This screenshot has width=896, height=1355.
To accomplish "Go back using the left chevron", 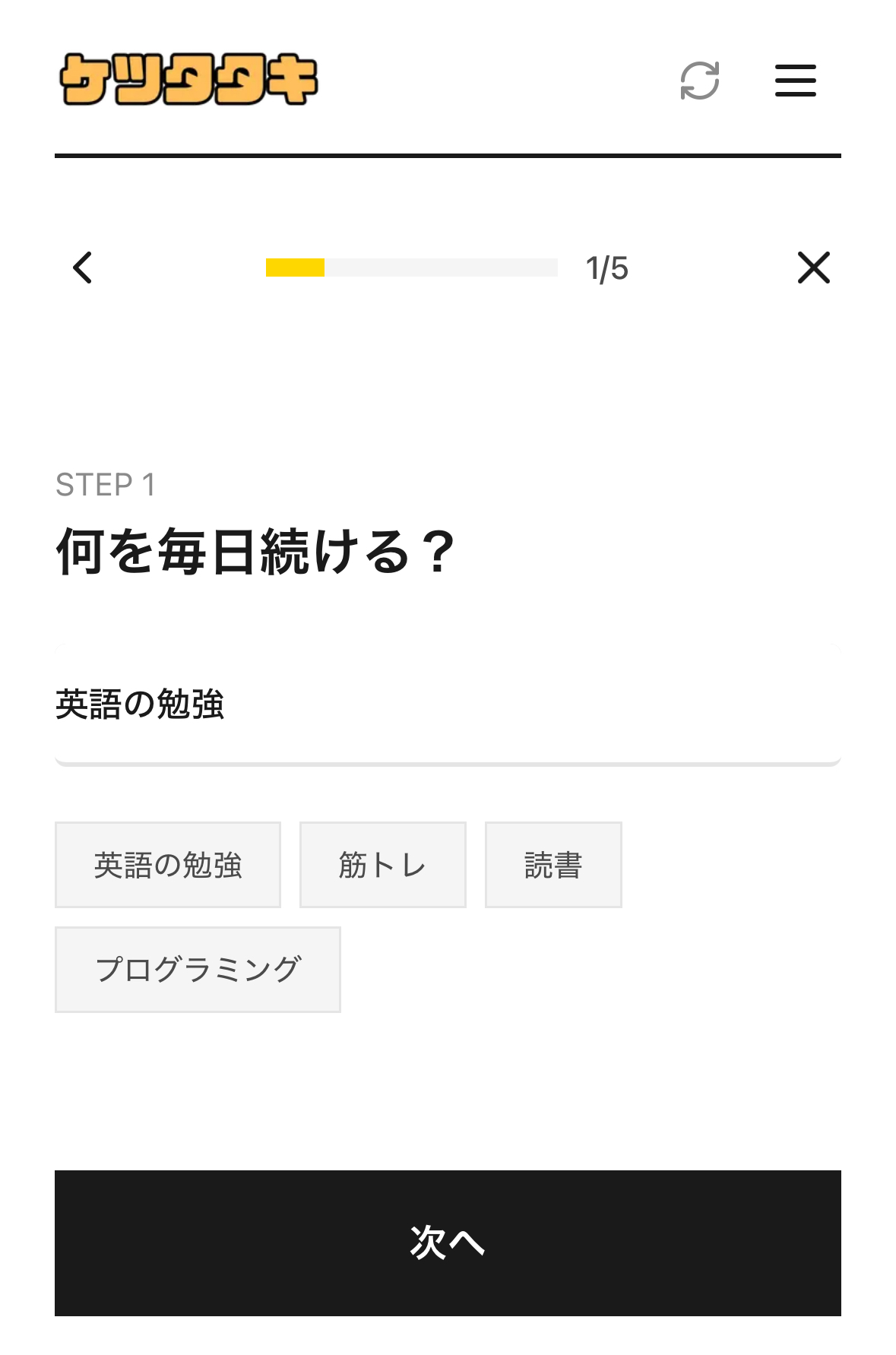I will coord(83,268).
